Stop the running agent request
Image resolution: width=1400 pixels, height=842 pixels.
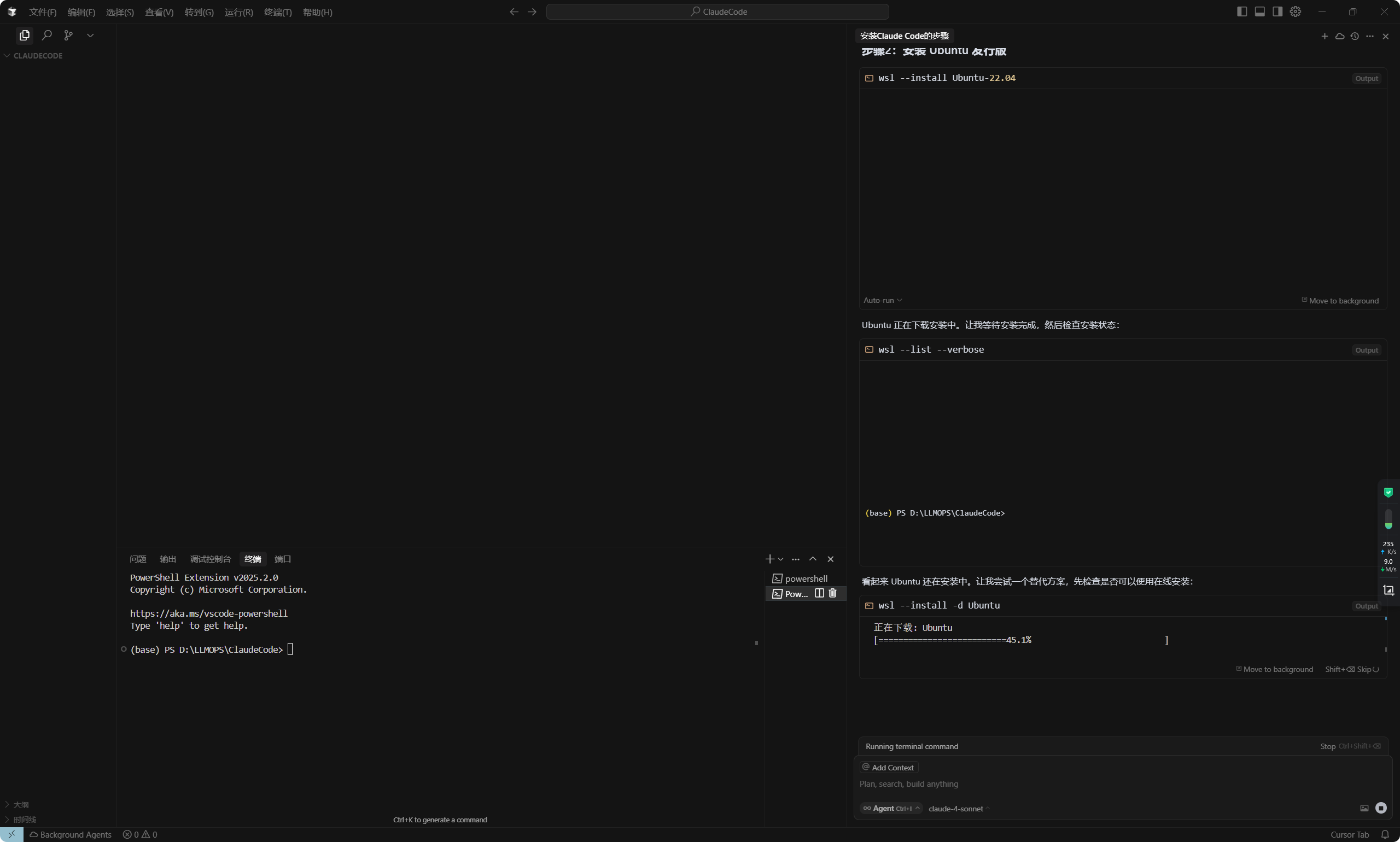coord(1381,808)
